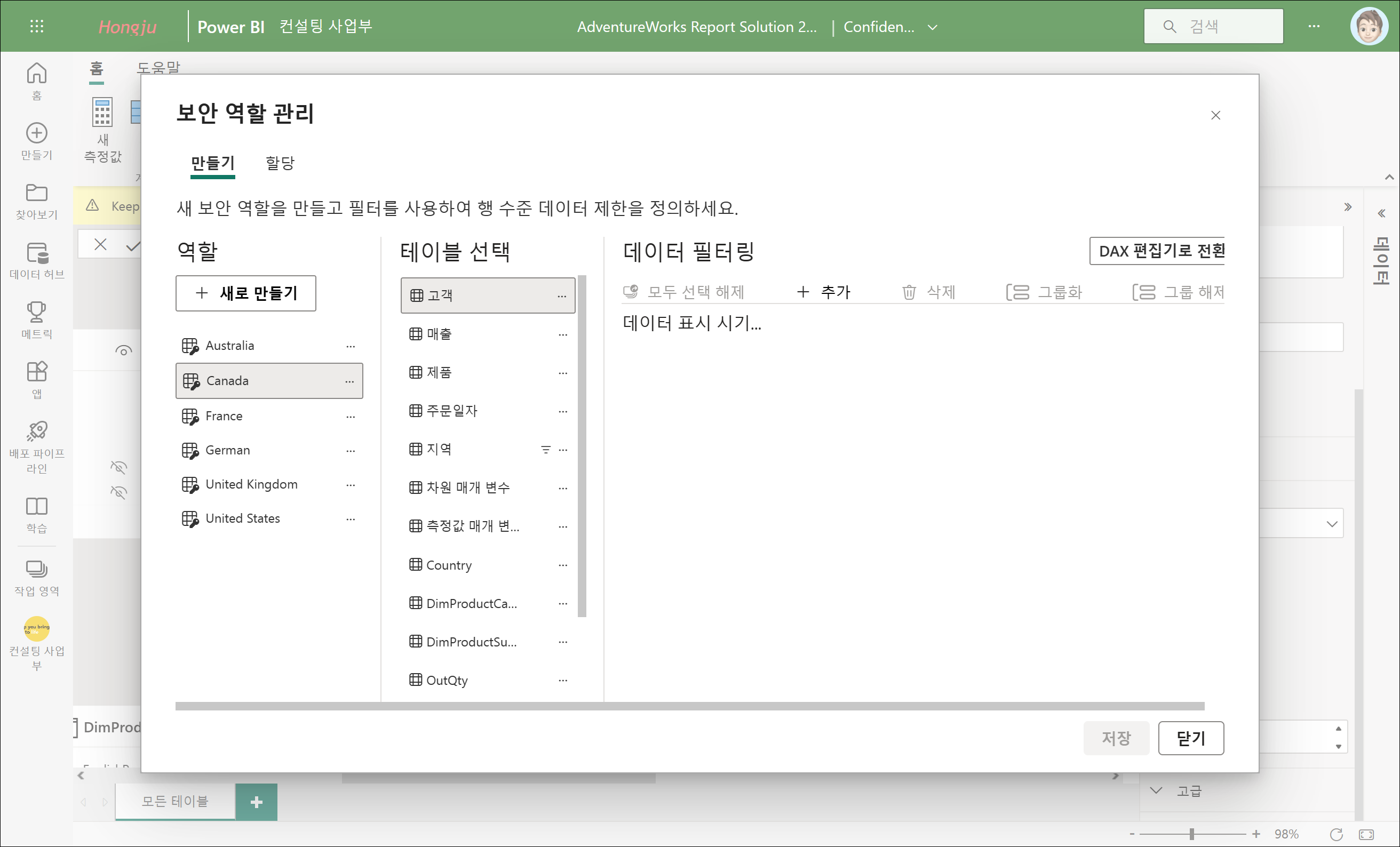Click the 새로 만들기 role button
Screen dimensions: 1400x847
tap(245, 293)
